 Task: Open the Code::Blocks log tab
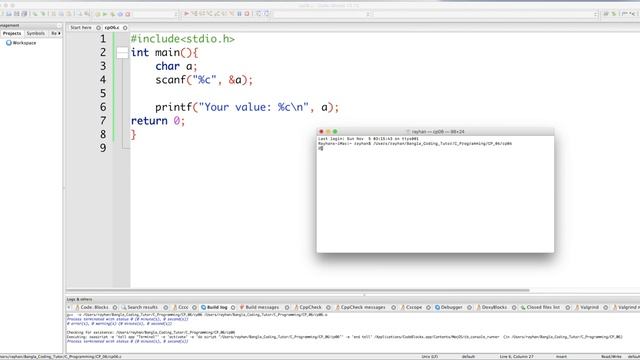click(94, 307)
